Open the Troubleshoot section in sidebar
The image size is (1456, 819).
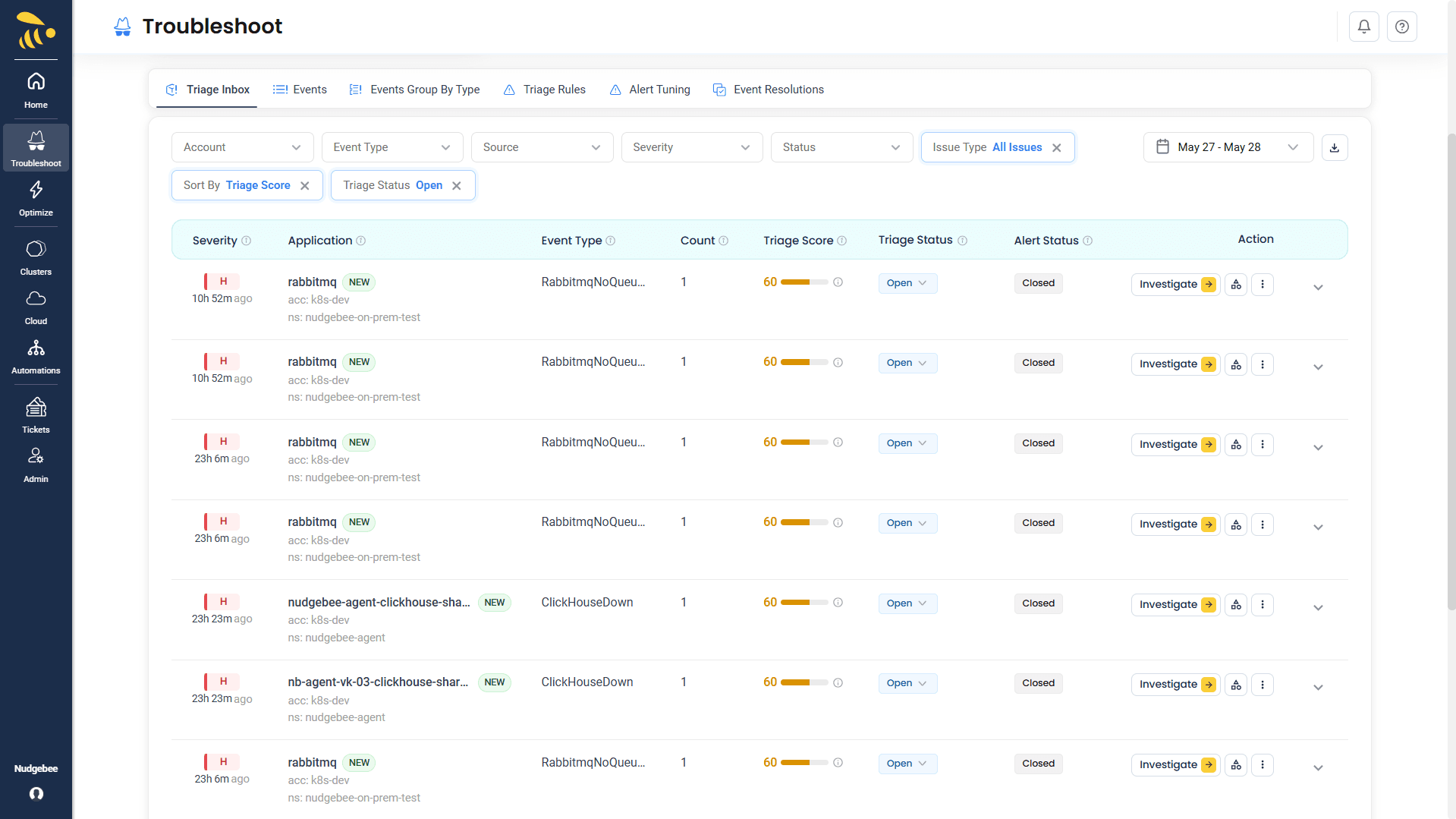(x=36, y=148)
